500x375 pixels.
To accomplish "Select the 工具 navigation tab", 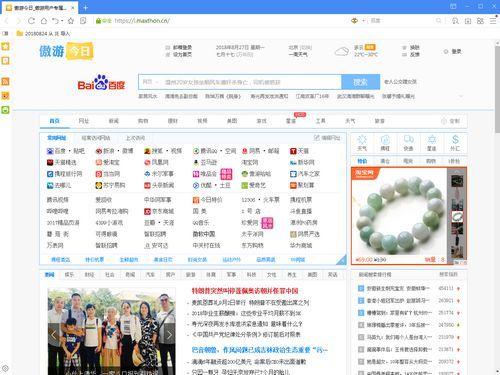I will (x=321, y=121).
